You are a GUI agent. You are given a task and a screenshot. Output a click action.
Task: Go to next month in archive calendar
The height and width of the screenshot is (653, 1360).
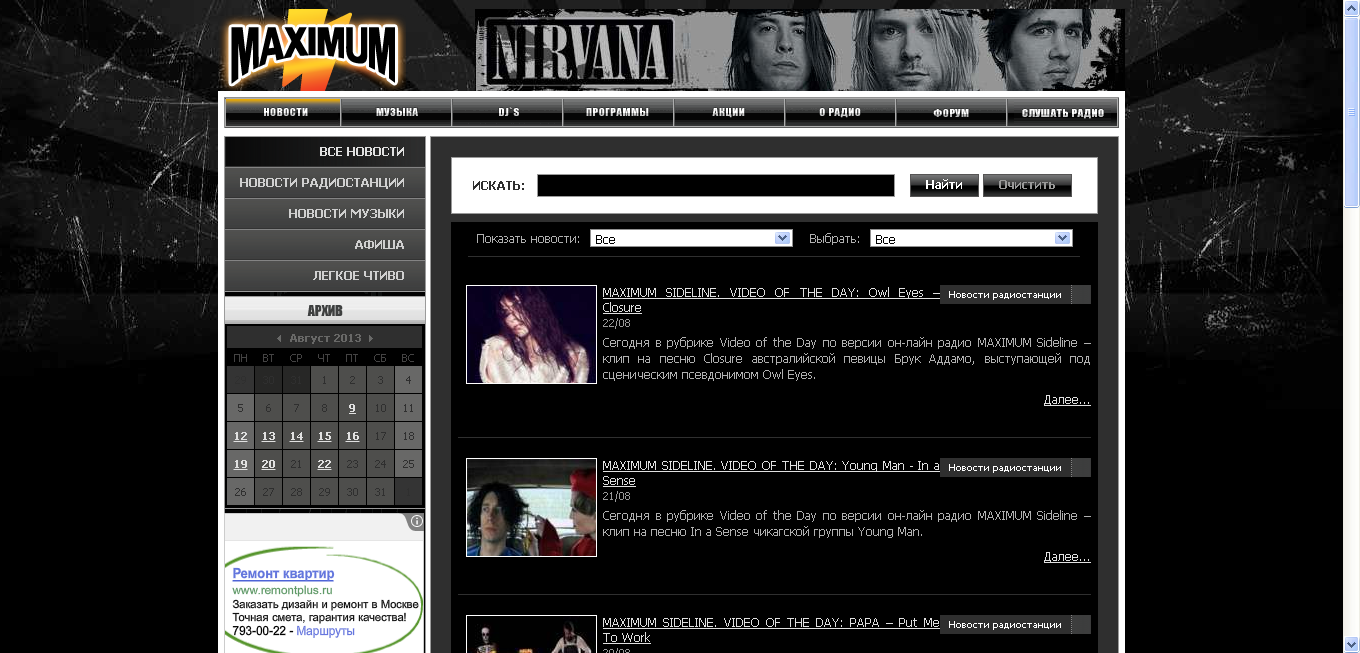tap(371, 338)
